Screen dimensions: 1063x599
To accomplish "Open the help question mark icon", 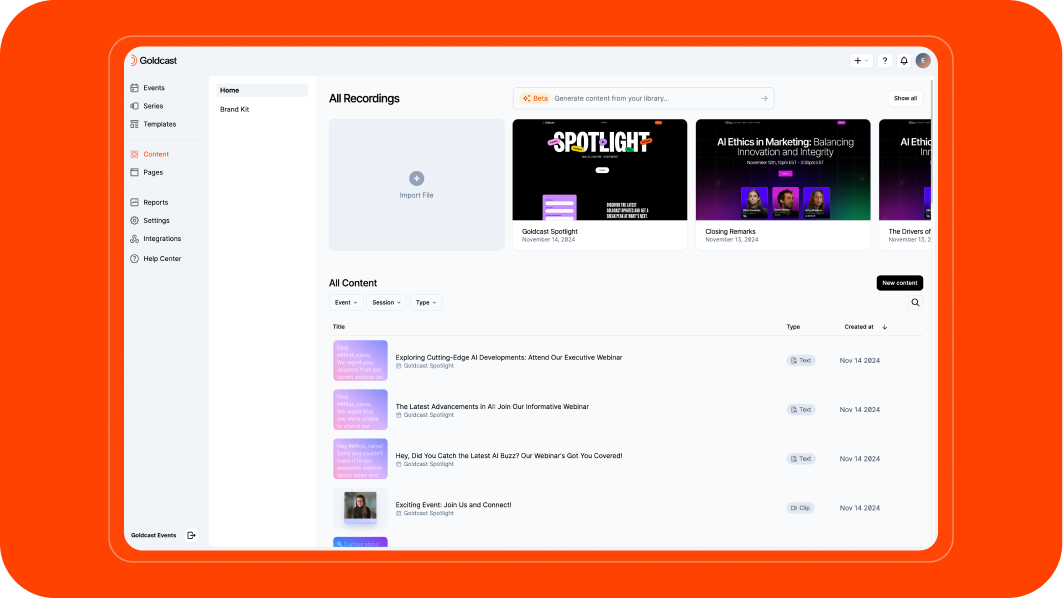I will pyautogui.click(x=884, y=61).
